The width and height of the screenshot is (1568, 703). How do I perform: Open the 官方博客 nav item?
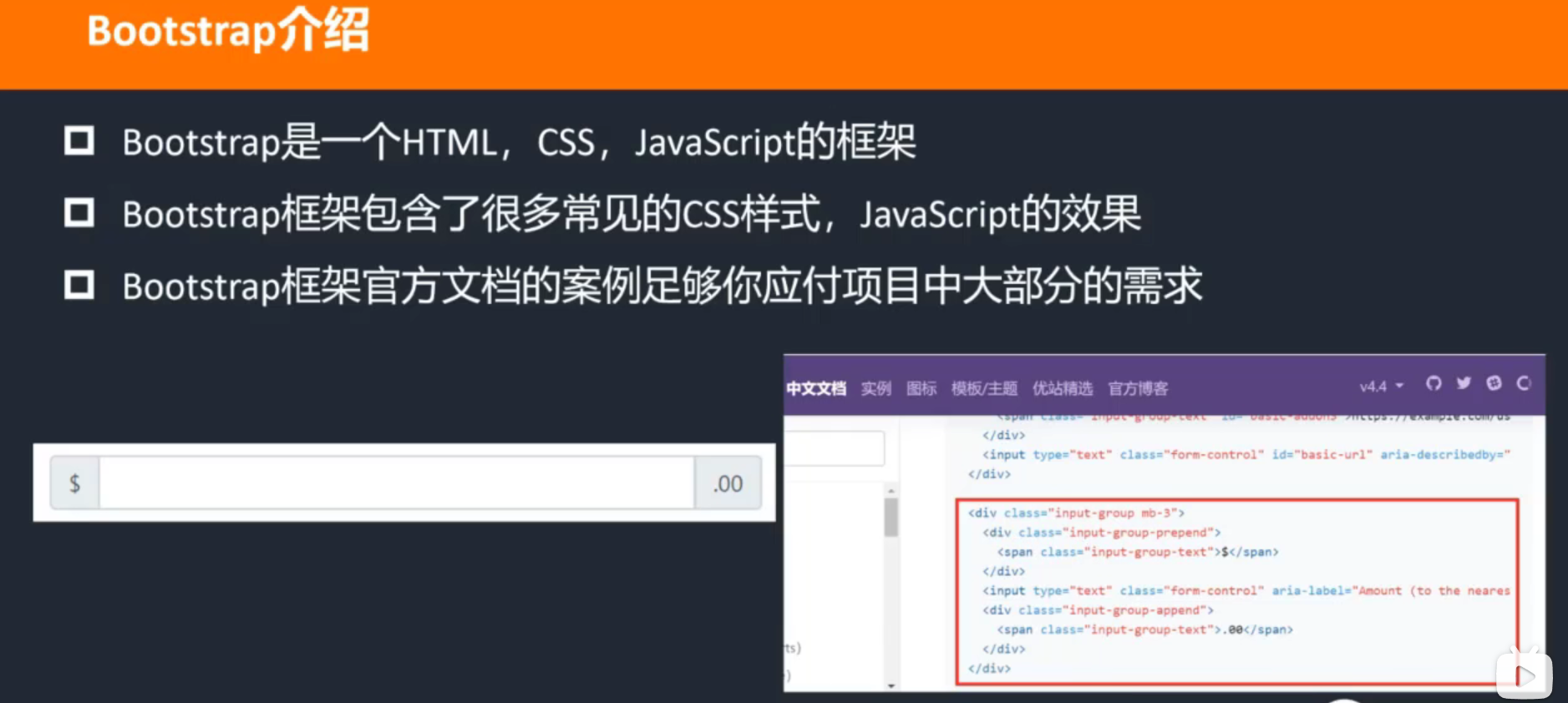pos(1138,388)
